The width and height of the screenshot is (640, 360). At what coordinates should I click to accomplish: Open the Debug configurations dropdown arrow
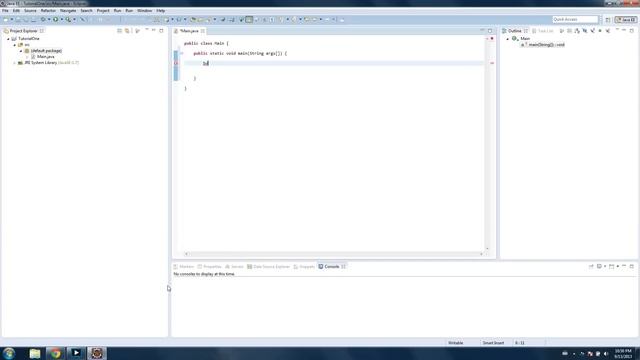(49, 20)
